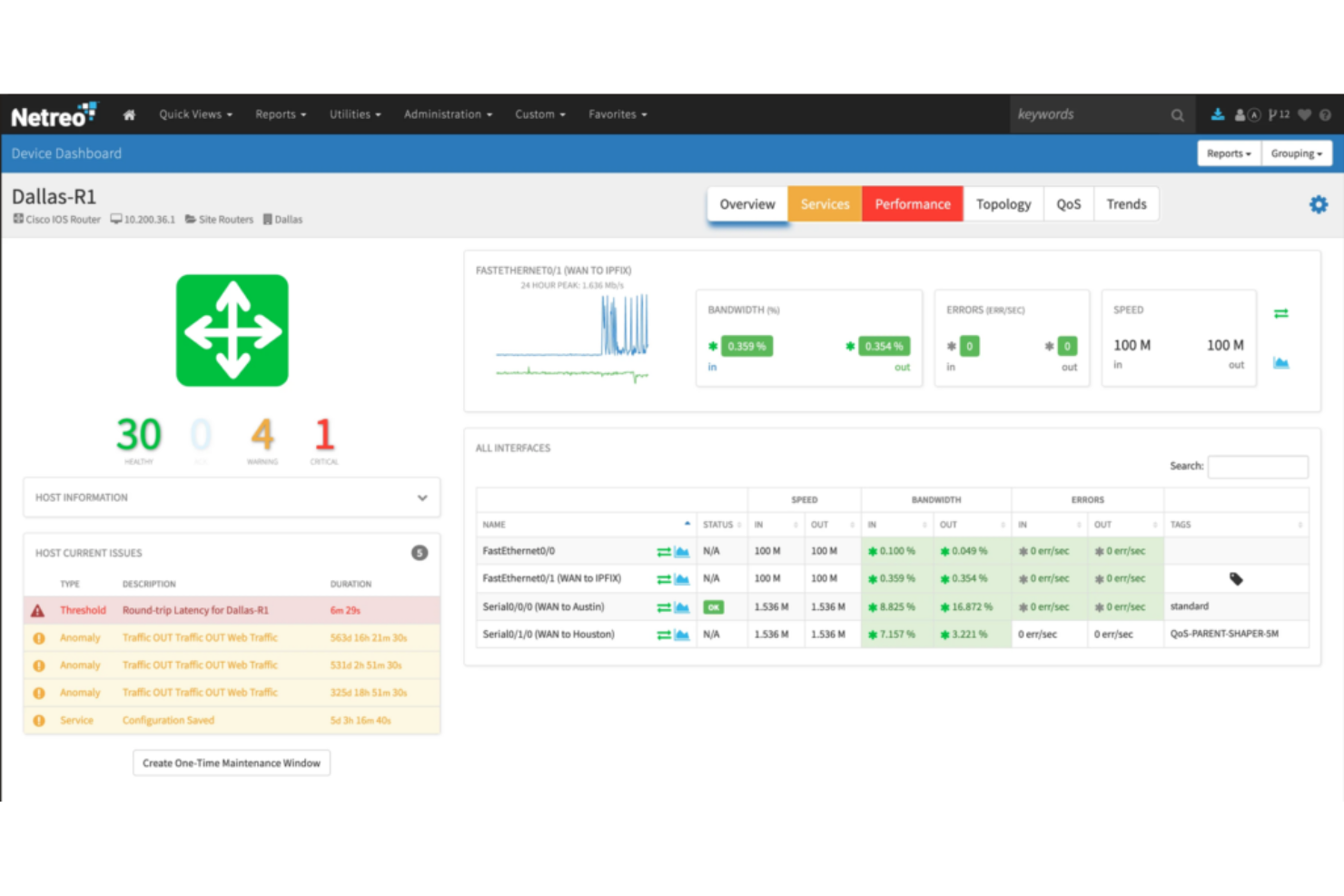Sort by Tags column header
This screenshot has height=896, width=1344.
click(x=1237, y=525)
